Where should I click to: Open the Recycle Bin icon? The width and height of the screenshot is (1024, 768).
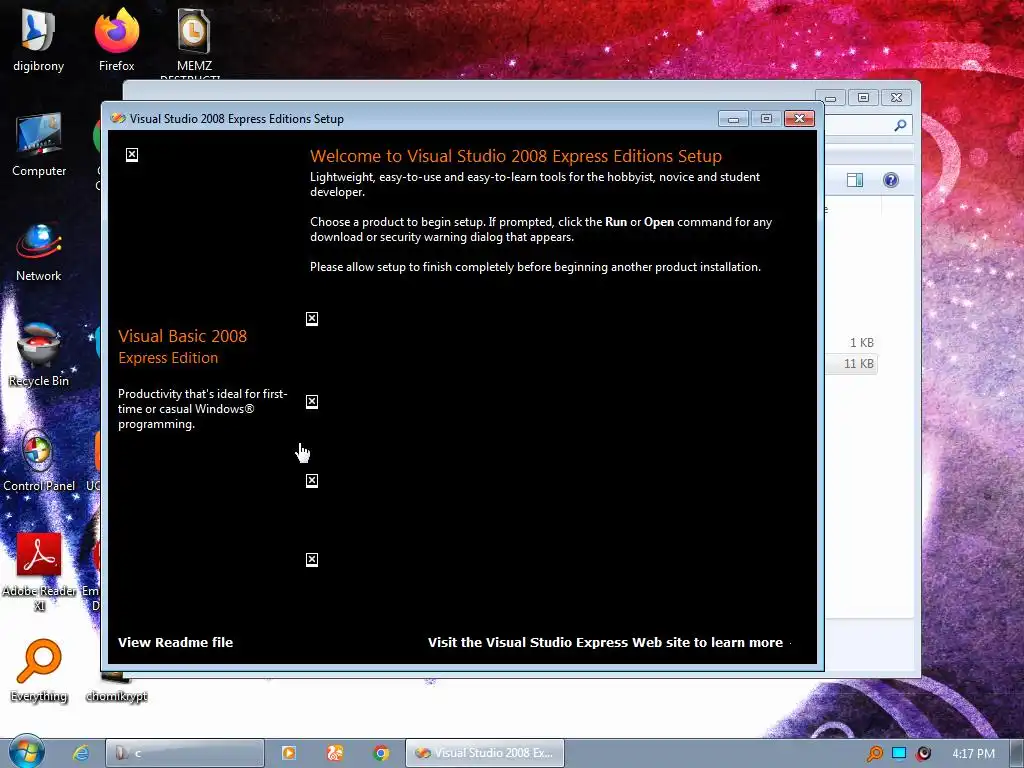pyautogui.click(x=39, y=355)
